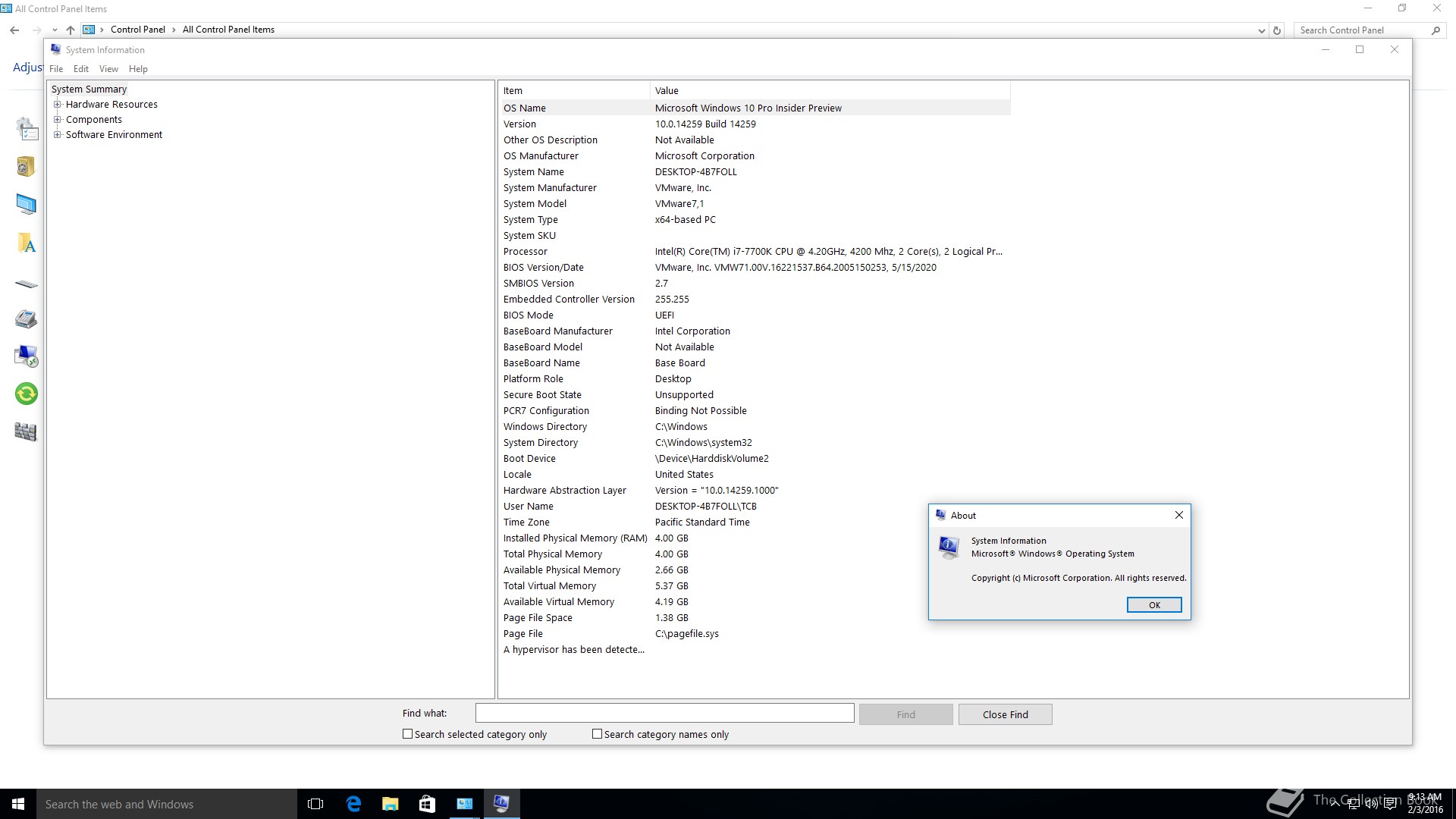The image size is (1456, 819).
Task: Click the search magnifier in Control Panel
Action: 1436,30
